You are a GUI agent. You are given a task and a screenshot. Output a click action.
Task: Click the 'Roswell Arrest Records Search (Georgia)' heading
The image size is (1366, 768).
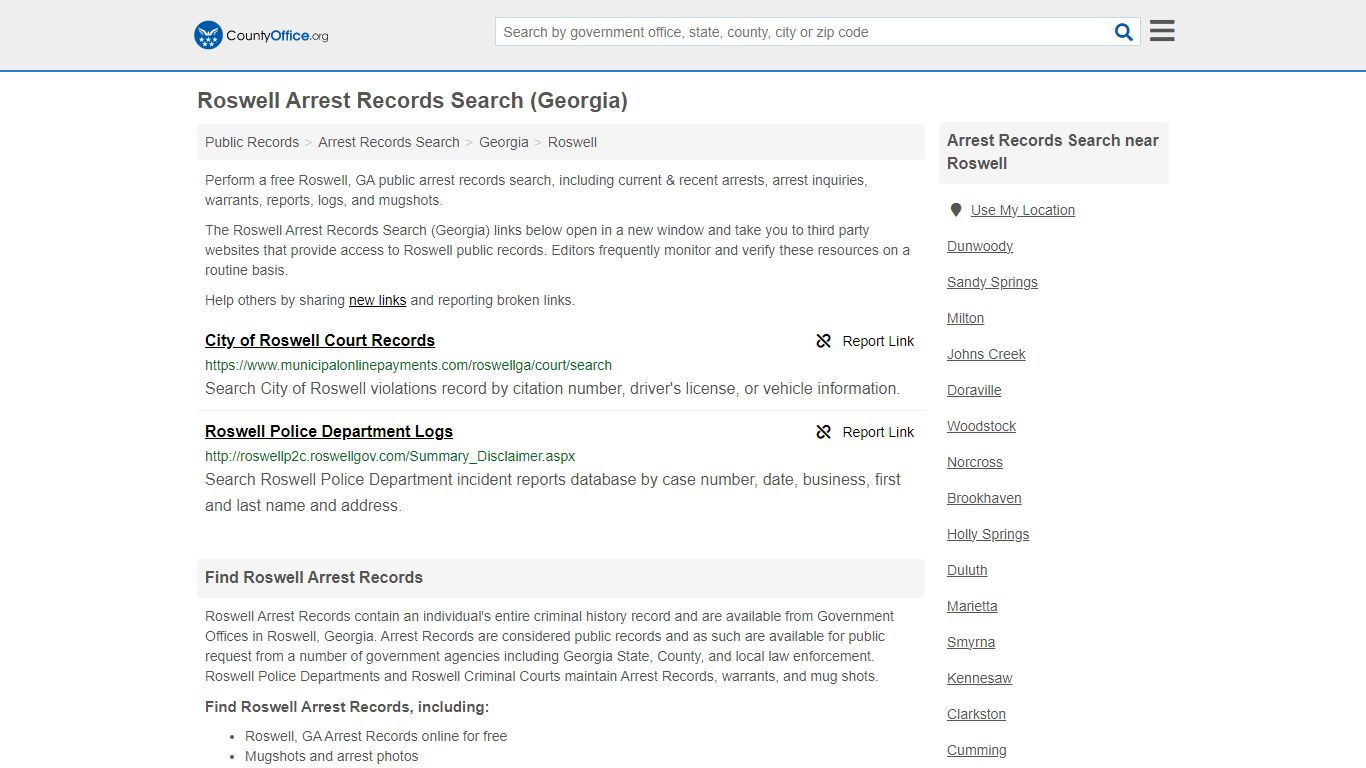coord(412,101)
